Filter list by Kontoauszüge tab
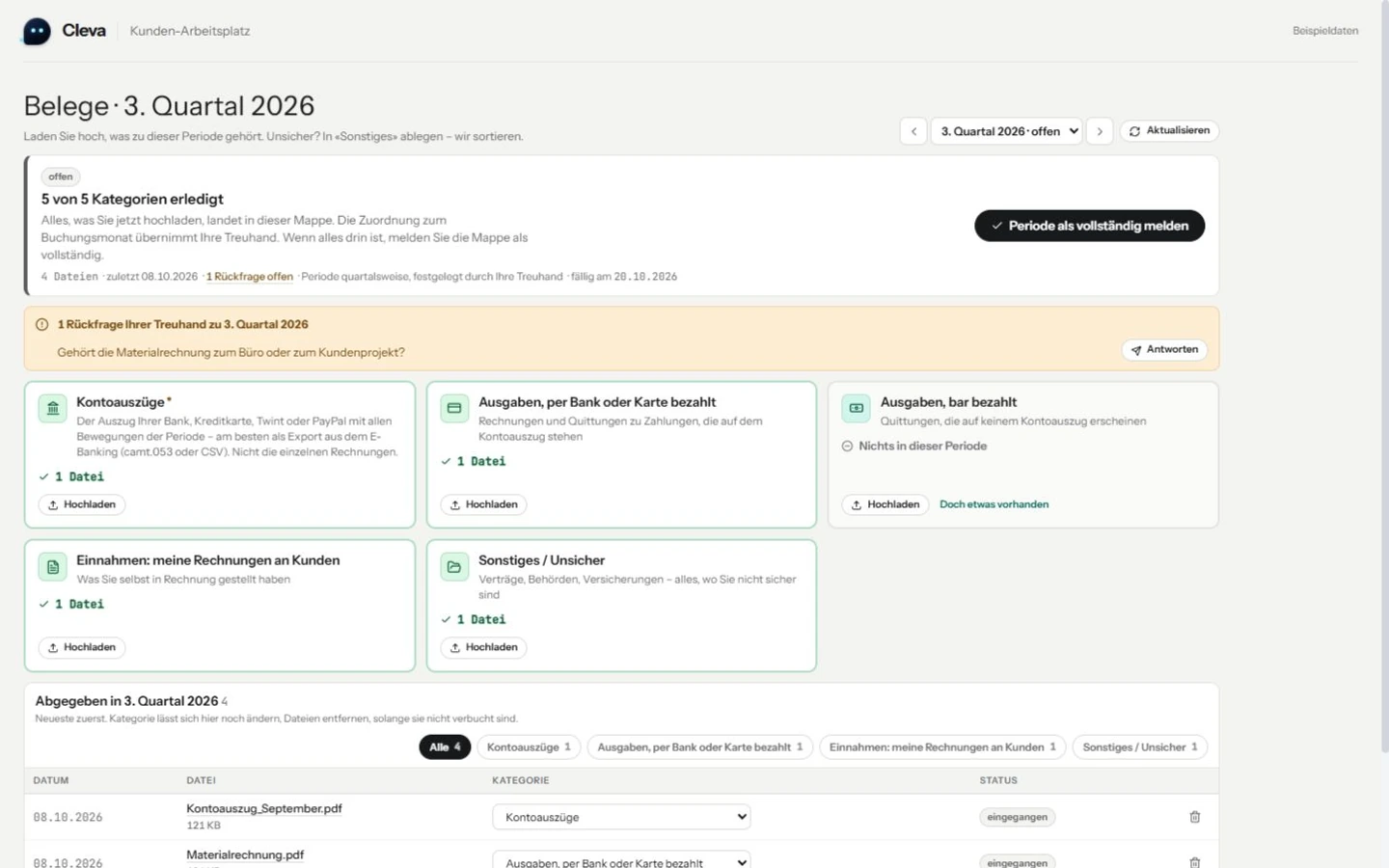 coord(529,747)
